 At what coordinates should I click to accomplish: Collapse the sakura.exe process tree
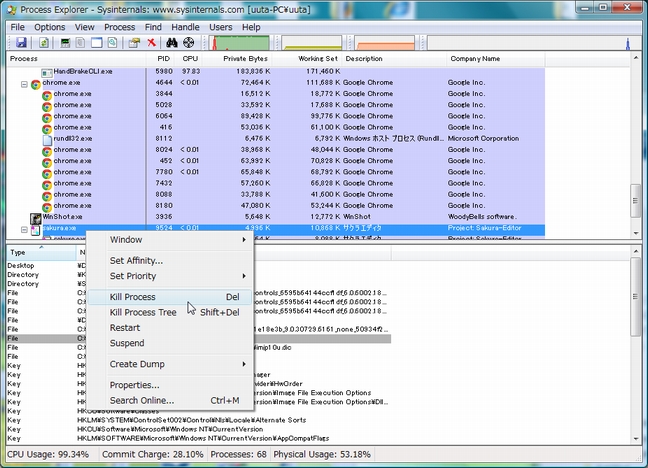24,229
